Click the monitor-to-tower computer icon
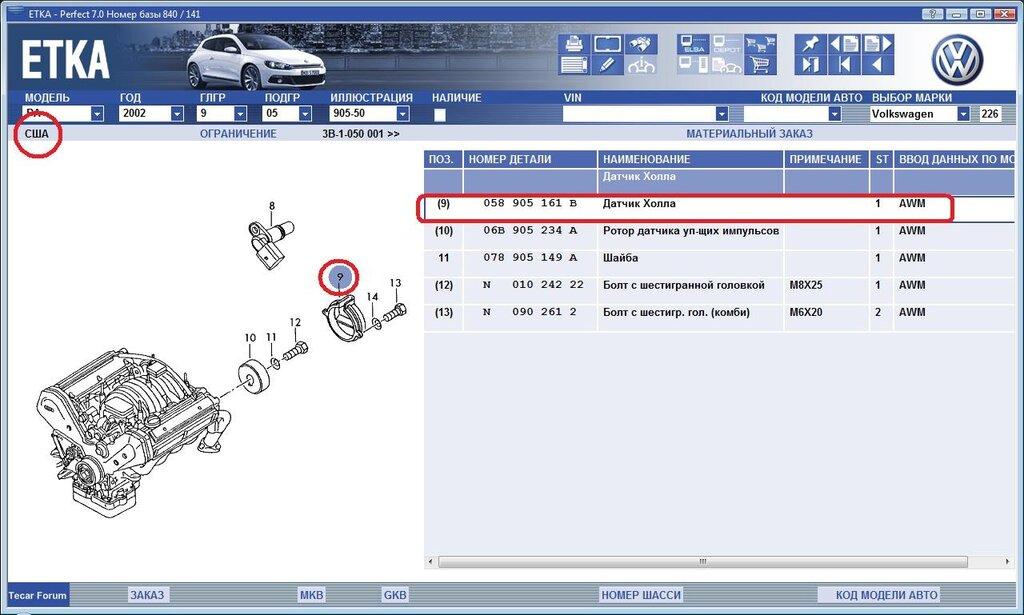1024x615 pixels. (693, 65)
